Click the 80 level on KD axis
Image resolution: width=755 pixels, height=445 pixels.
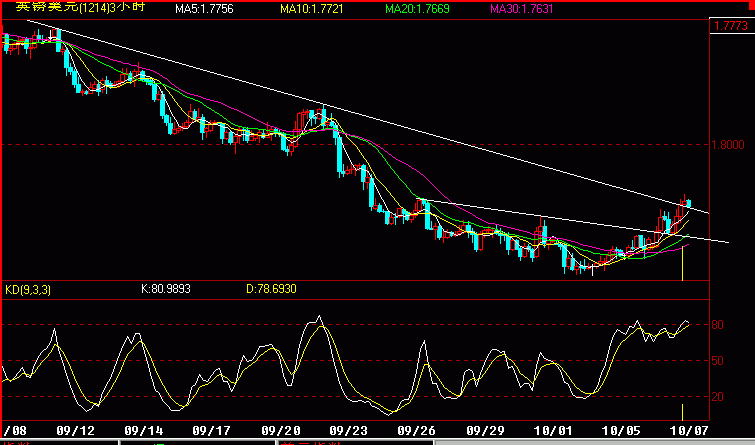(717, 325)
